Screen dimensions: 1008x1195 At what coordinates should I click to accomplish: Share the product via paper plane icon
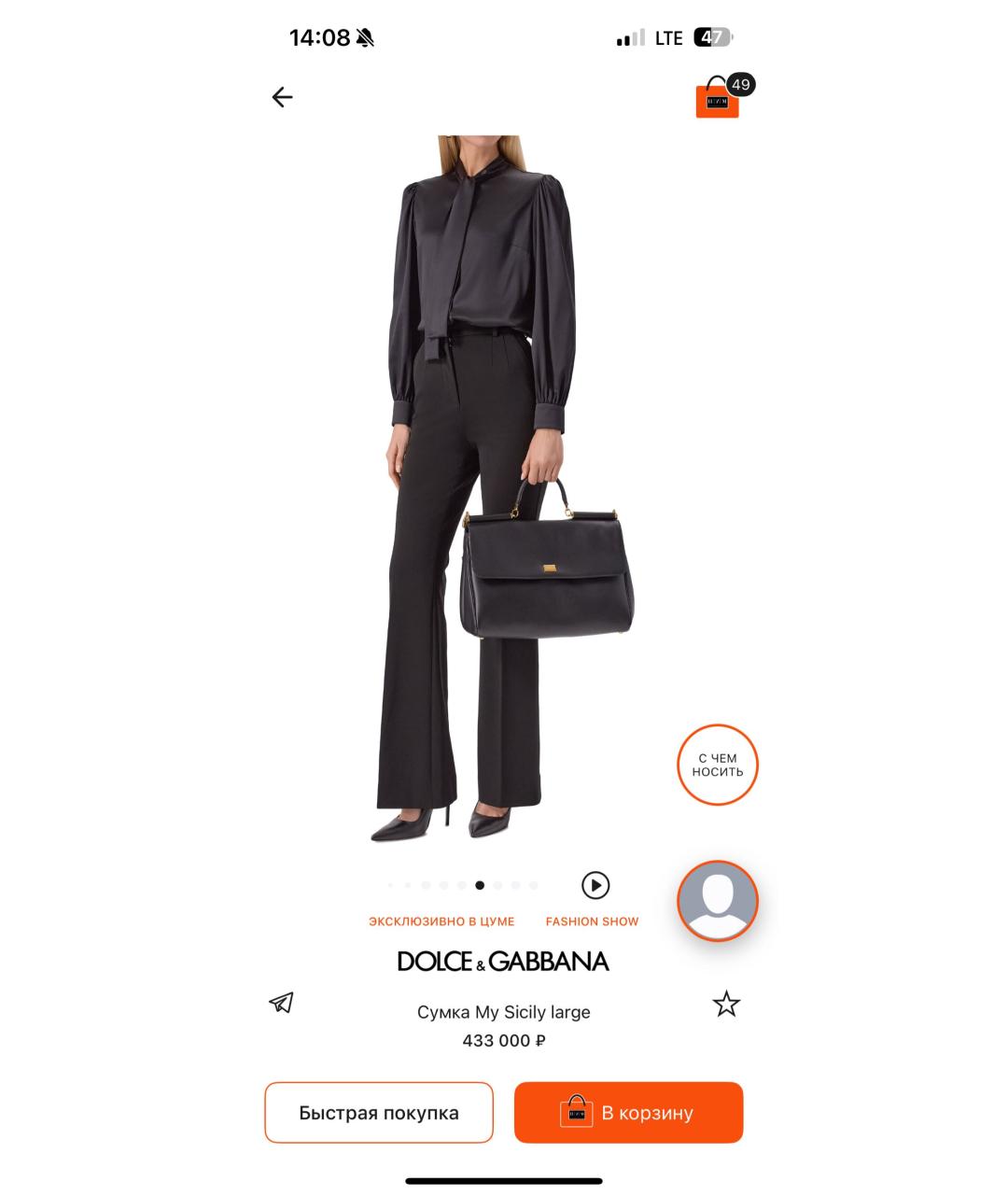click(282, 1003)
